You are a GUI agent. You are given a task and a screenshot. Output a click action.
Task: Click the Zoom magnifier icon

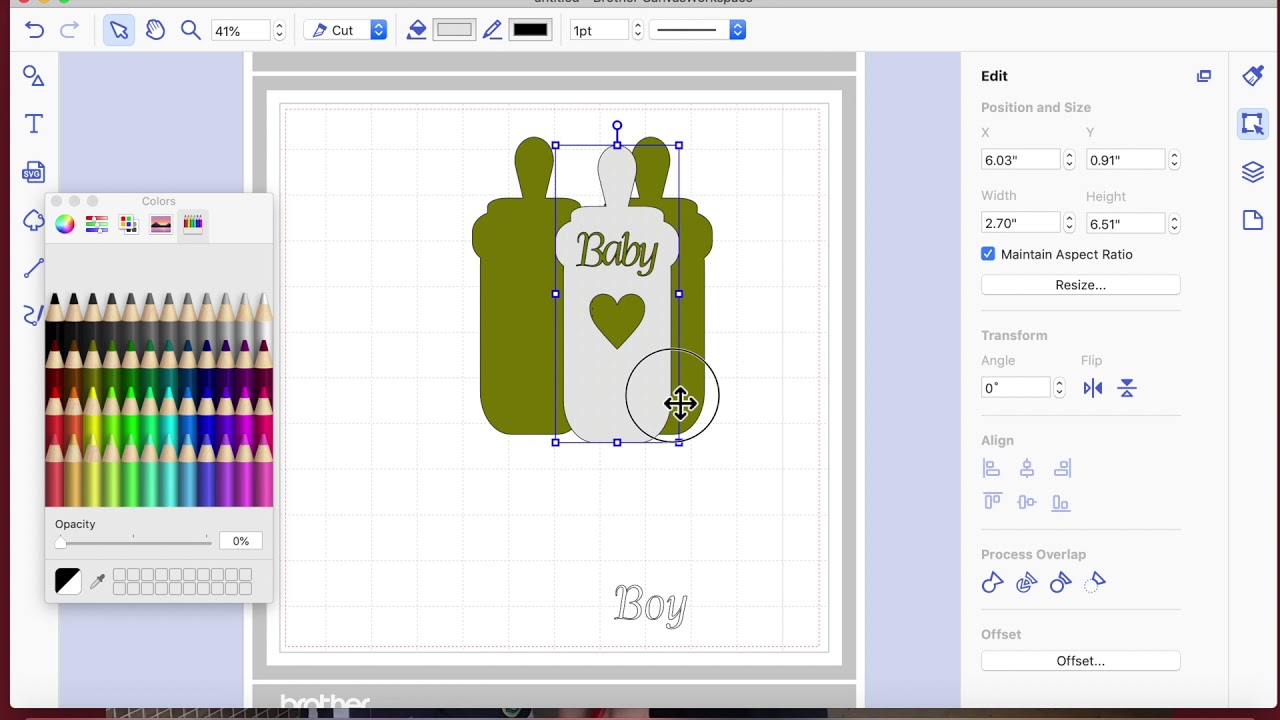click(191, 30)
